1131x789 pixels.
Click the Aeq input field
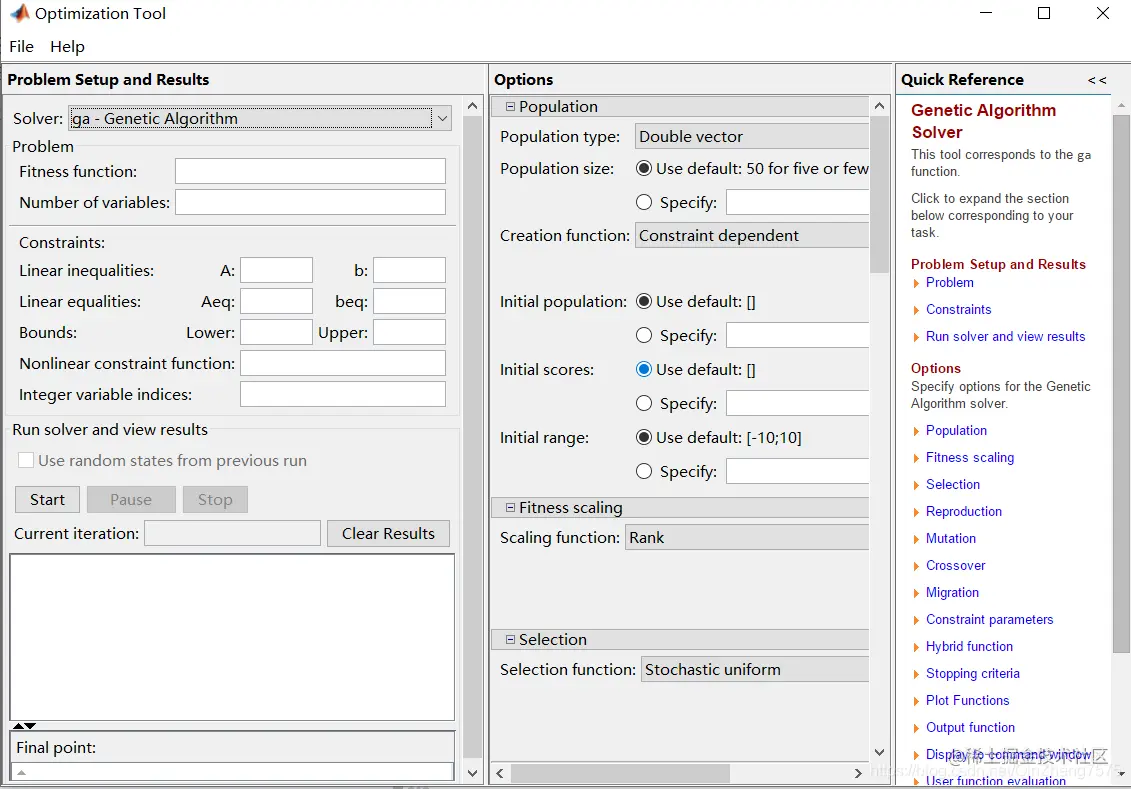pos(276,301)
